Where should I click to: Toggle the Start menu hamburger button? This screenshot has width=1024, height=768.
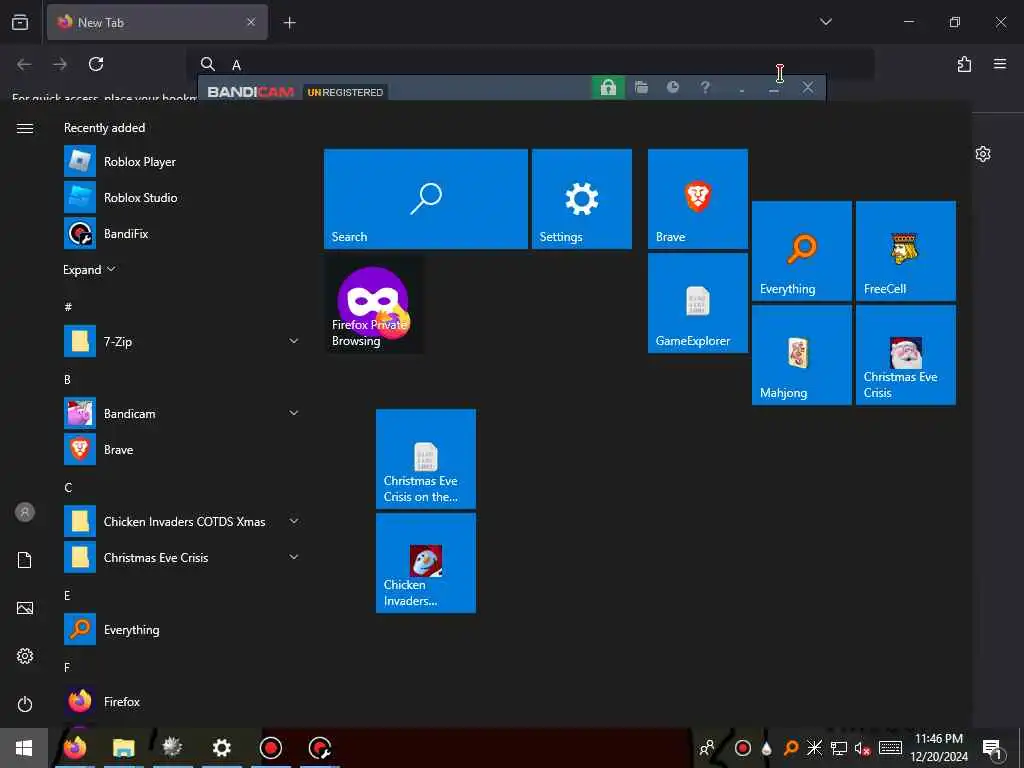25,128
